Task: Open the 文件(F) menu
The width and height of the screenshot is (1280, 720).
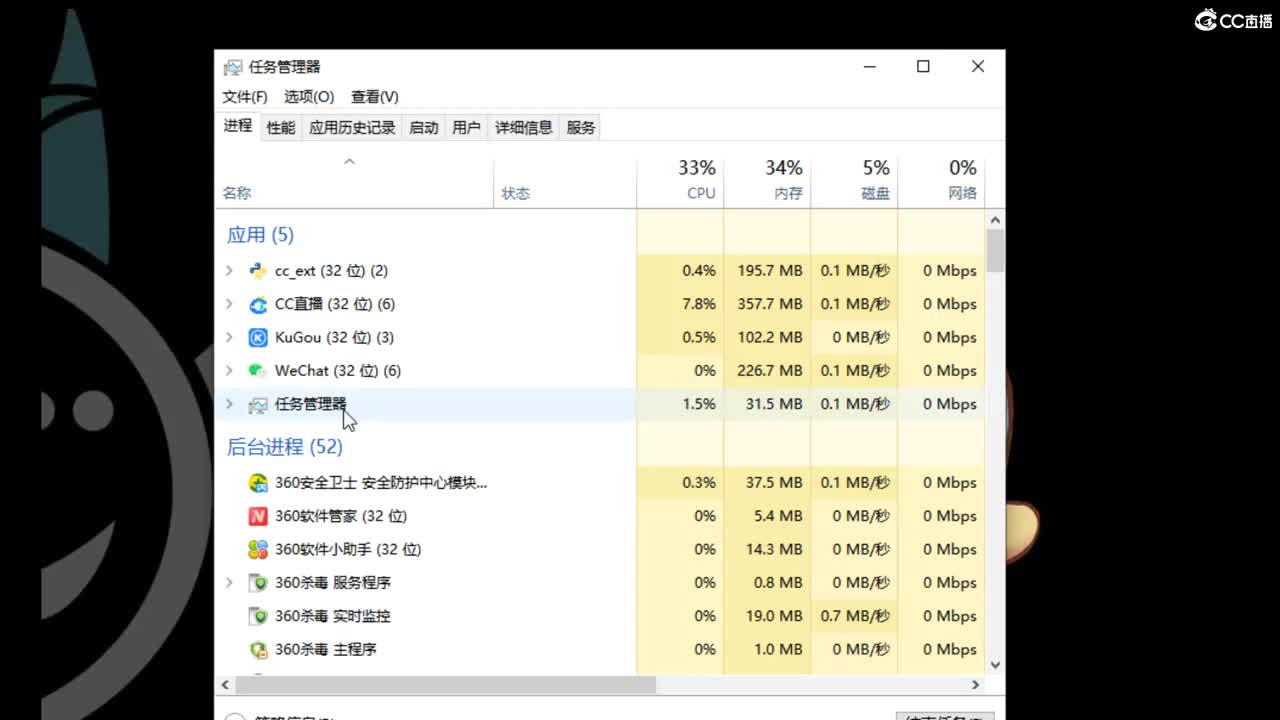Action: click(x=245, y=97)
